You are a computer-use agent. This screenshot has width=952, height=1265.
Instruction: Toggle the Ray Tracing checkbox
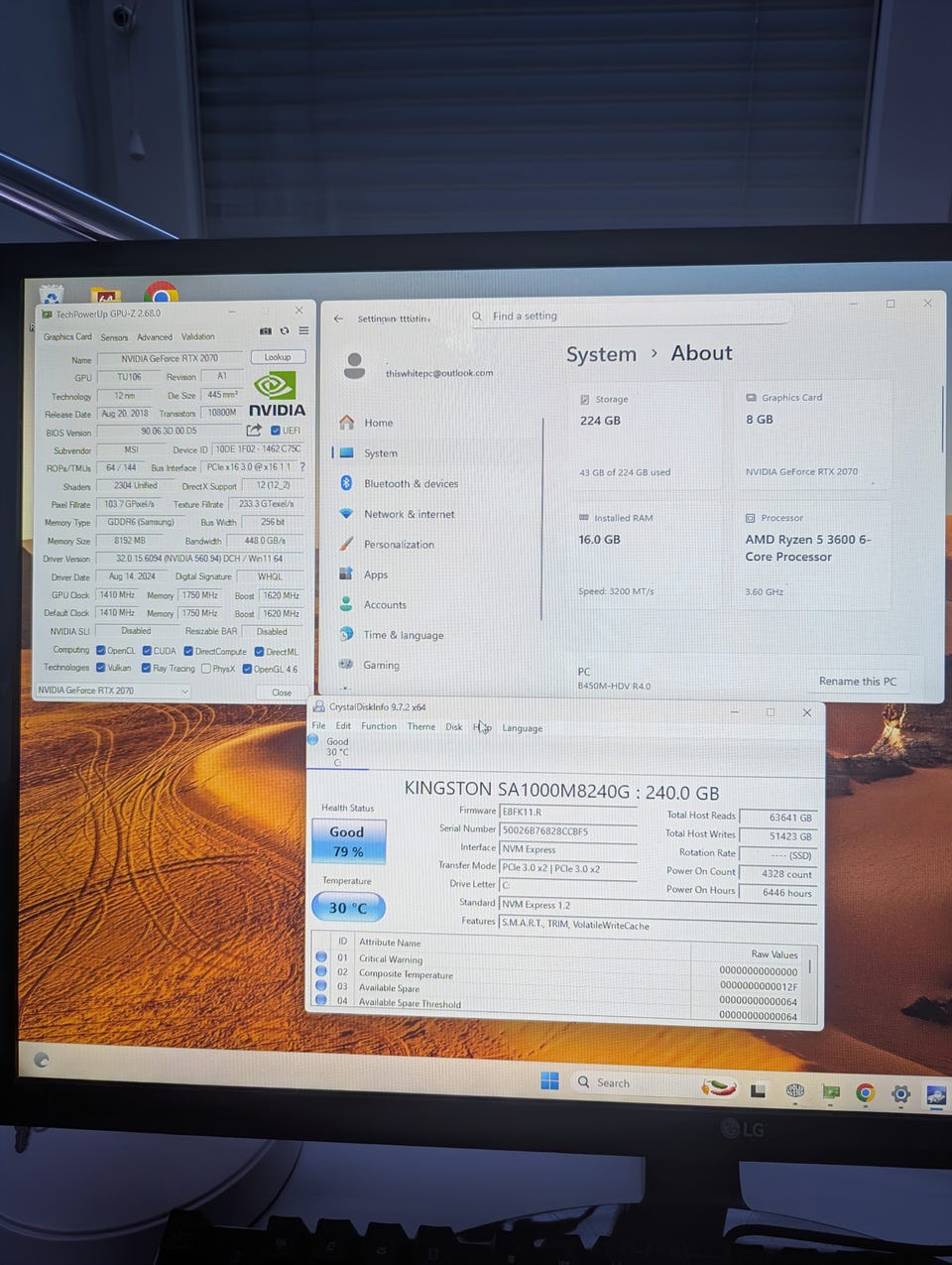(147, 668)
